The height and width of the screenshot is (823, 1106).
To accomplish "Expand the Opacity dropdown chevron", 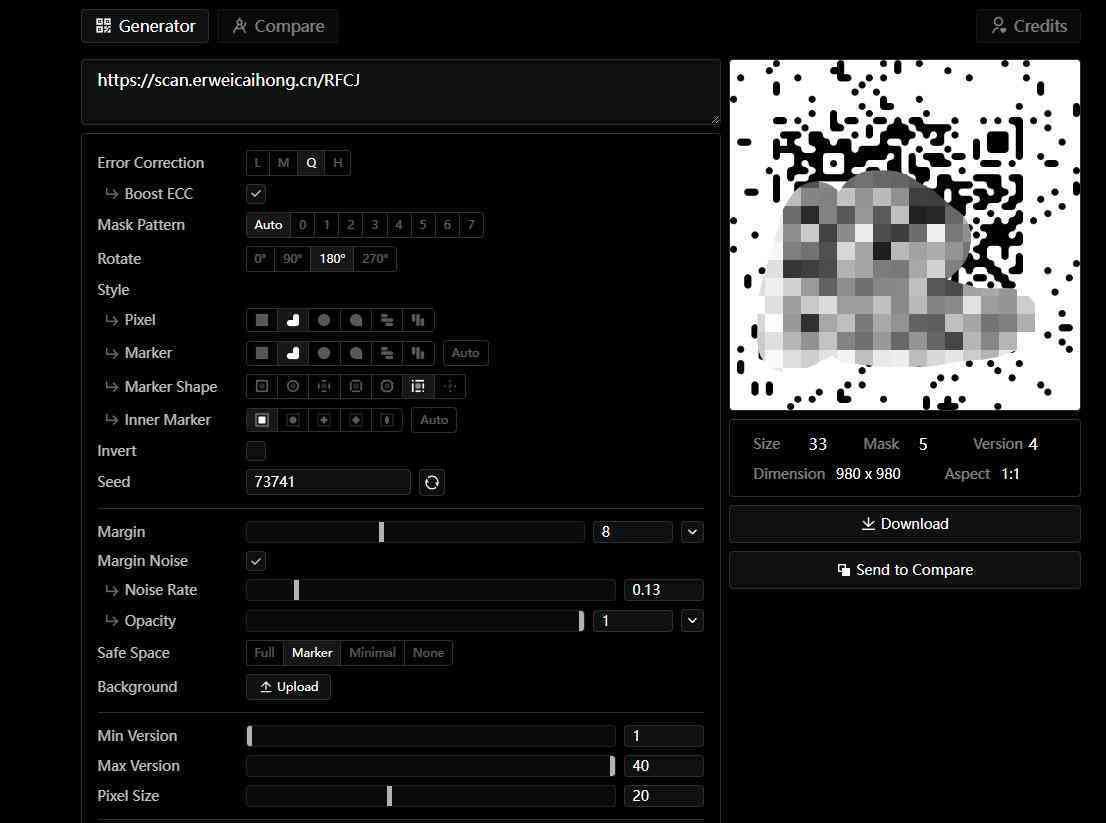I will click(x=692, y=621).
